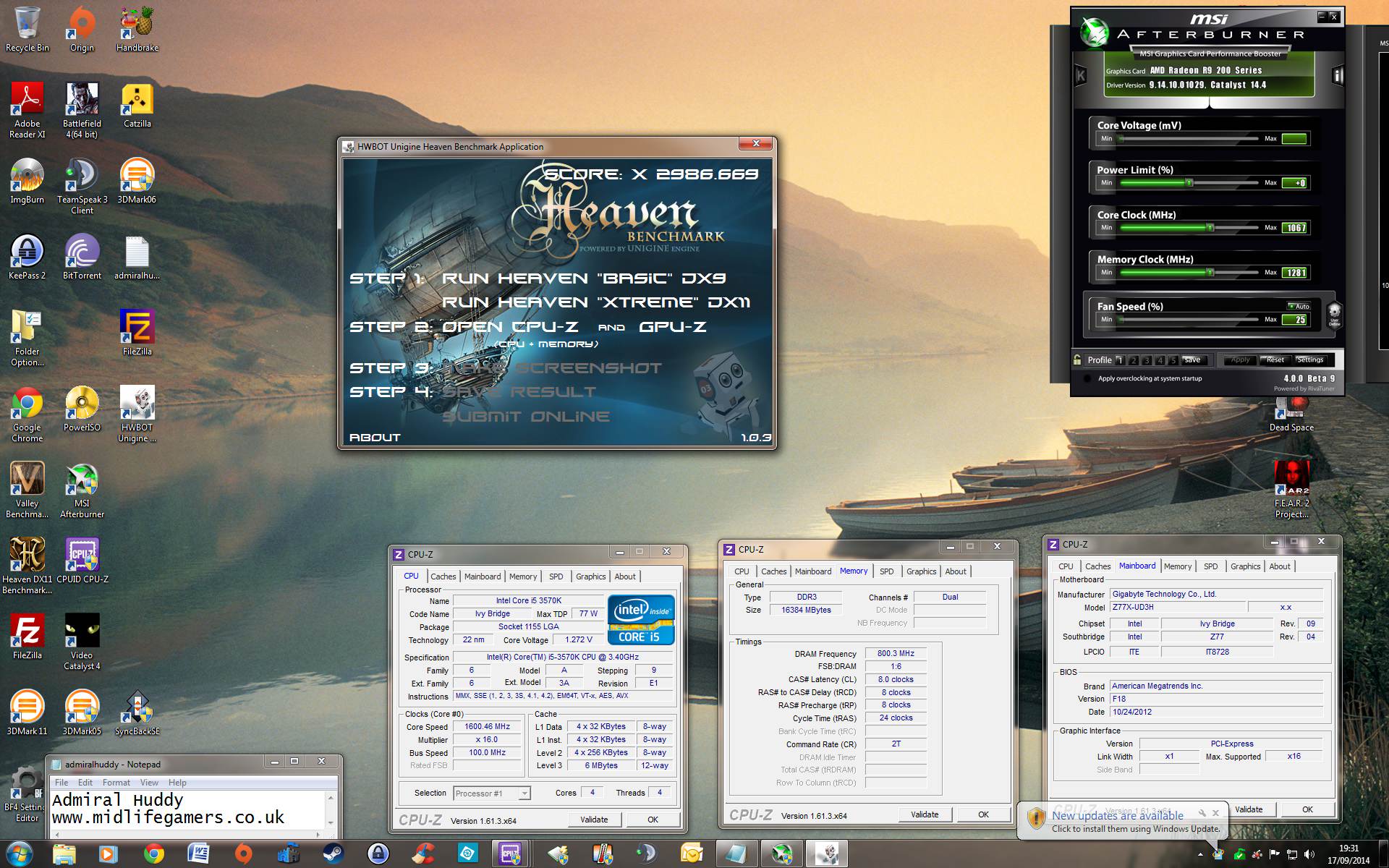The height and width of the screenshot is (868, 1389).
Task: Click the Core Clock value field 1067
Action: [1294, 228]
